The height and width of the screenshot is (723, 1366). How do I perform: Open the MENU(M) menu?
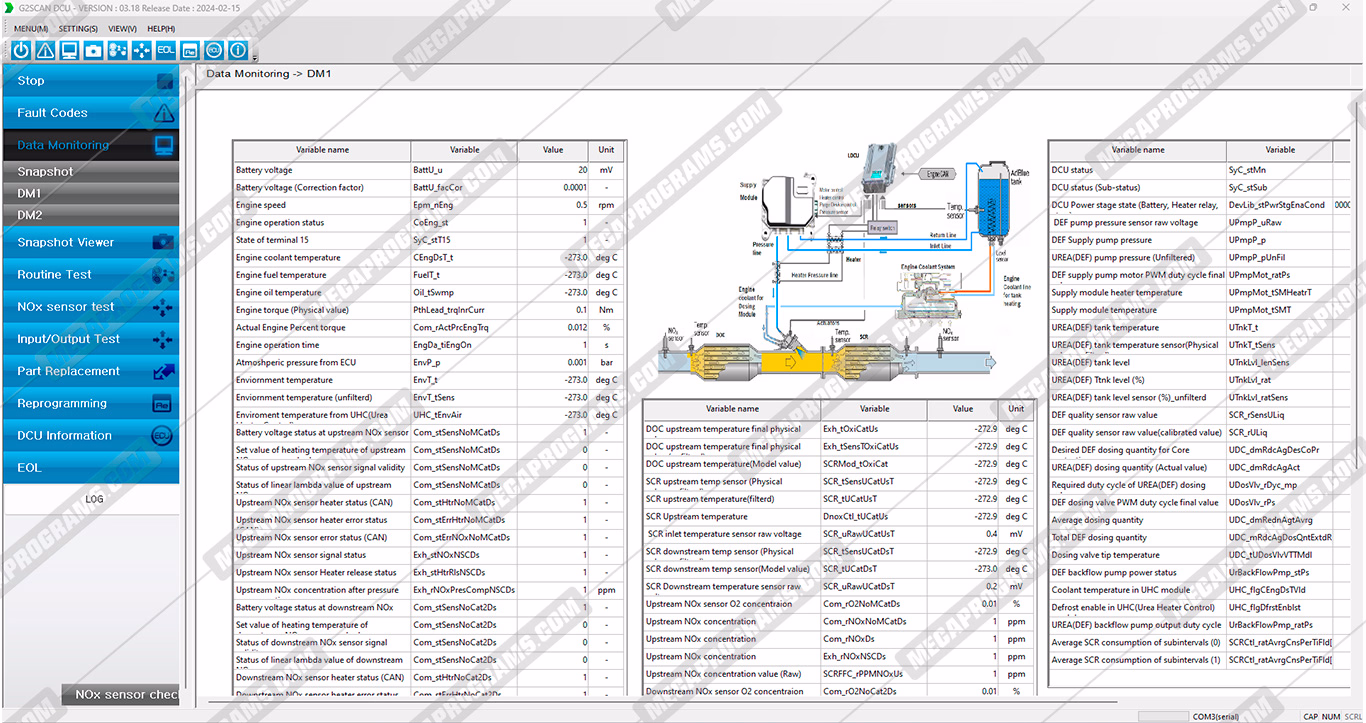(31, 29)
